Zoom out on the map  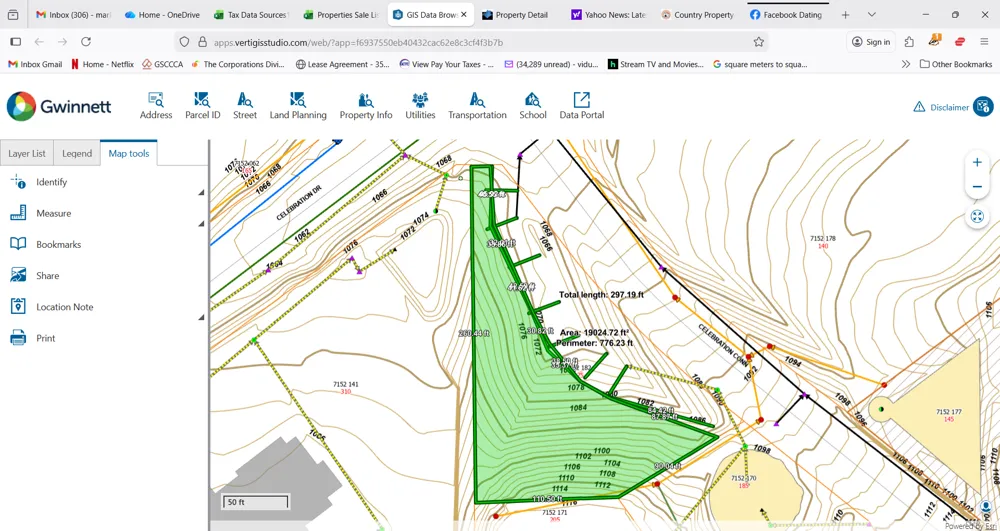977,187
